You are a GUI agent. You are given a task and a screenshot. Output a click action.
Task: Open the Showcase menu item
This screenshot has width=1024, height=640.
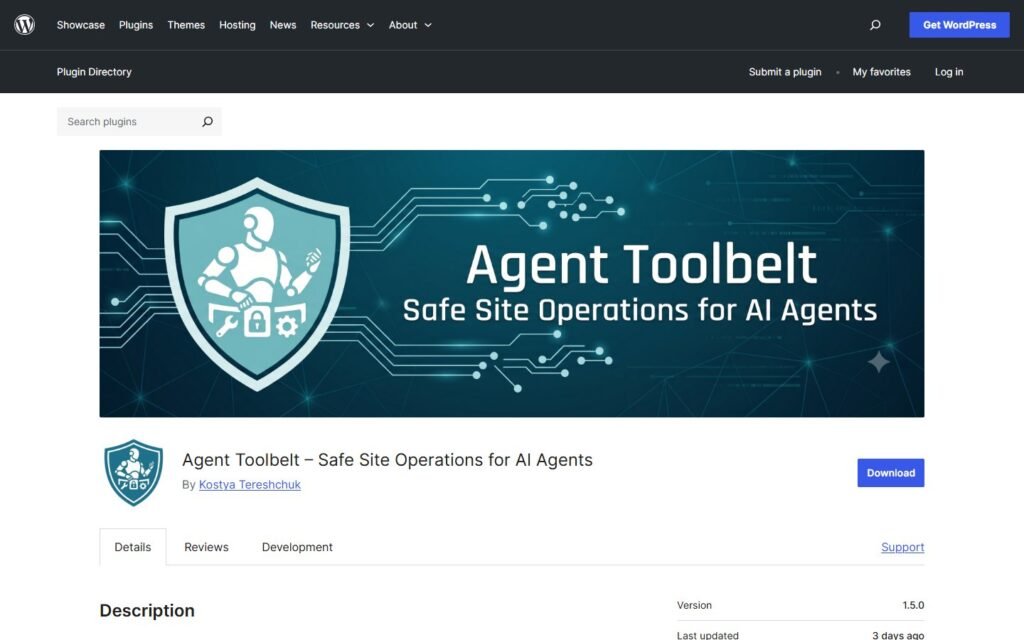80,25
